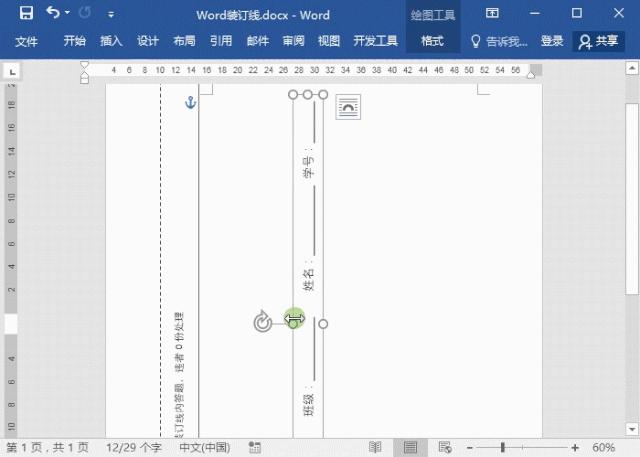The width and height of the screenshot is (640, 457).
Task: Click the vertical scrollbar down arrow
Action: tap(632, 429)
